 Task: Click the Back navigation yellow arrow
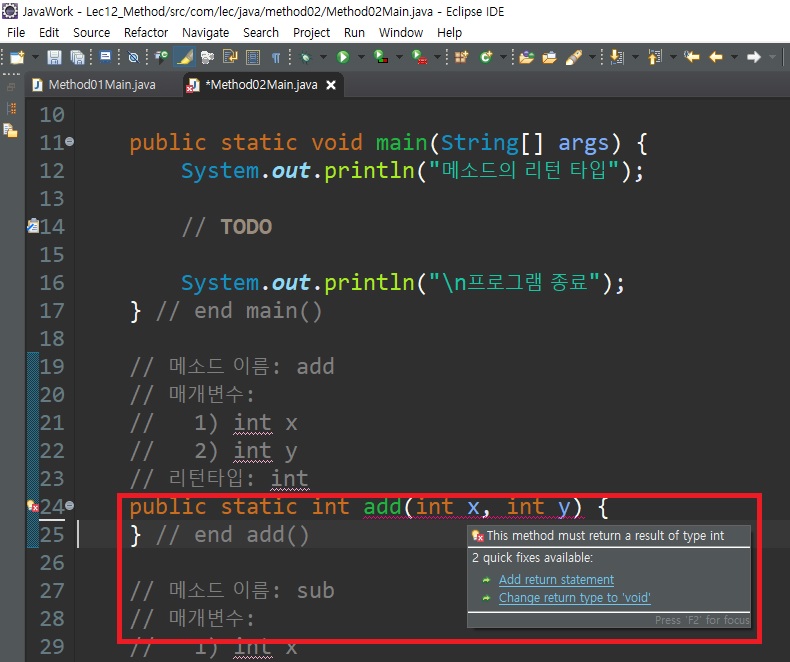coord(716,57)
